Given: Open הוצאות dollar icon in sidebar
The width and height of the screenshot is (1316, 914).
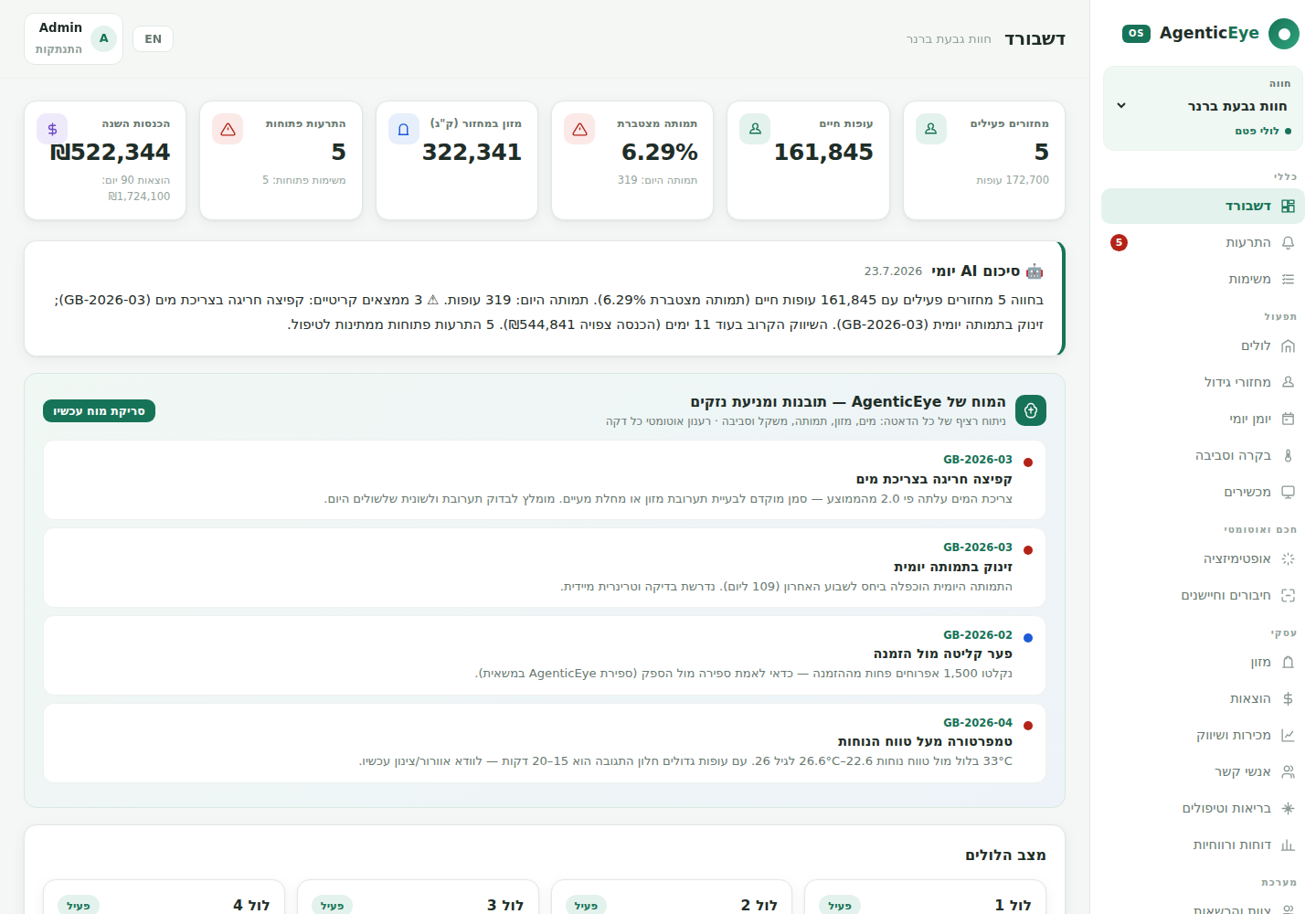Looking at the screenshot, I should pos(1288,698).
